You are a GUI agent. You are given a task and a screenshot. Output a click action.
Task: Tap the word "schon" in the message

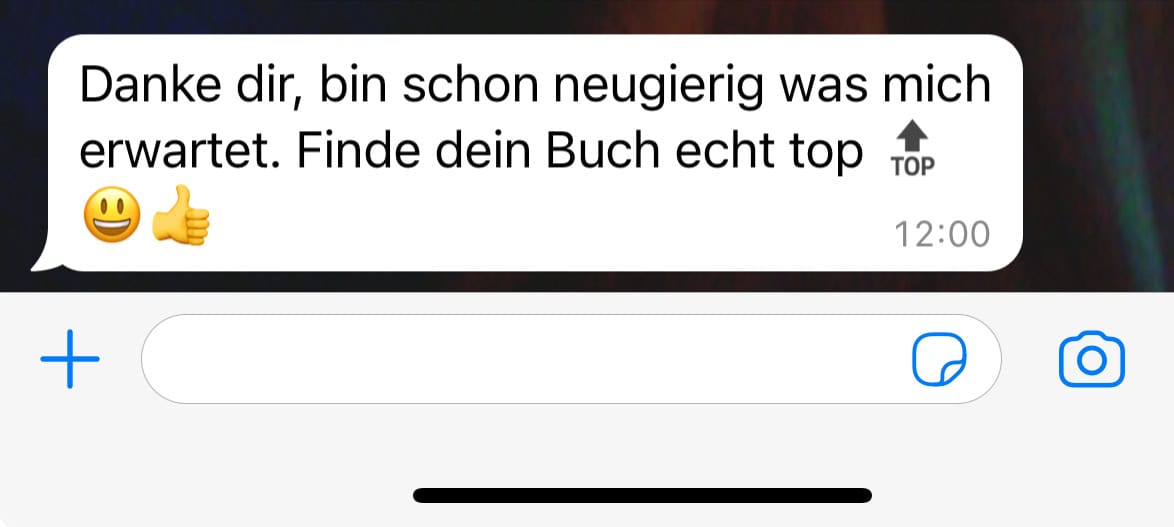tap(470, 86)
